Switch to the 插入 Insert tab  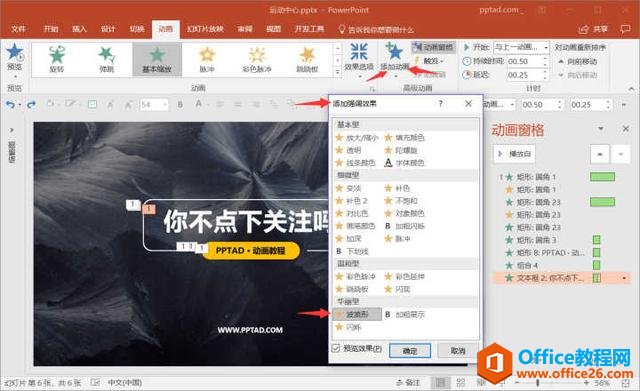(x=80, y=29)
